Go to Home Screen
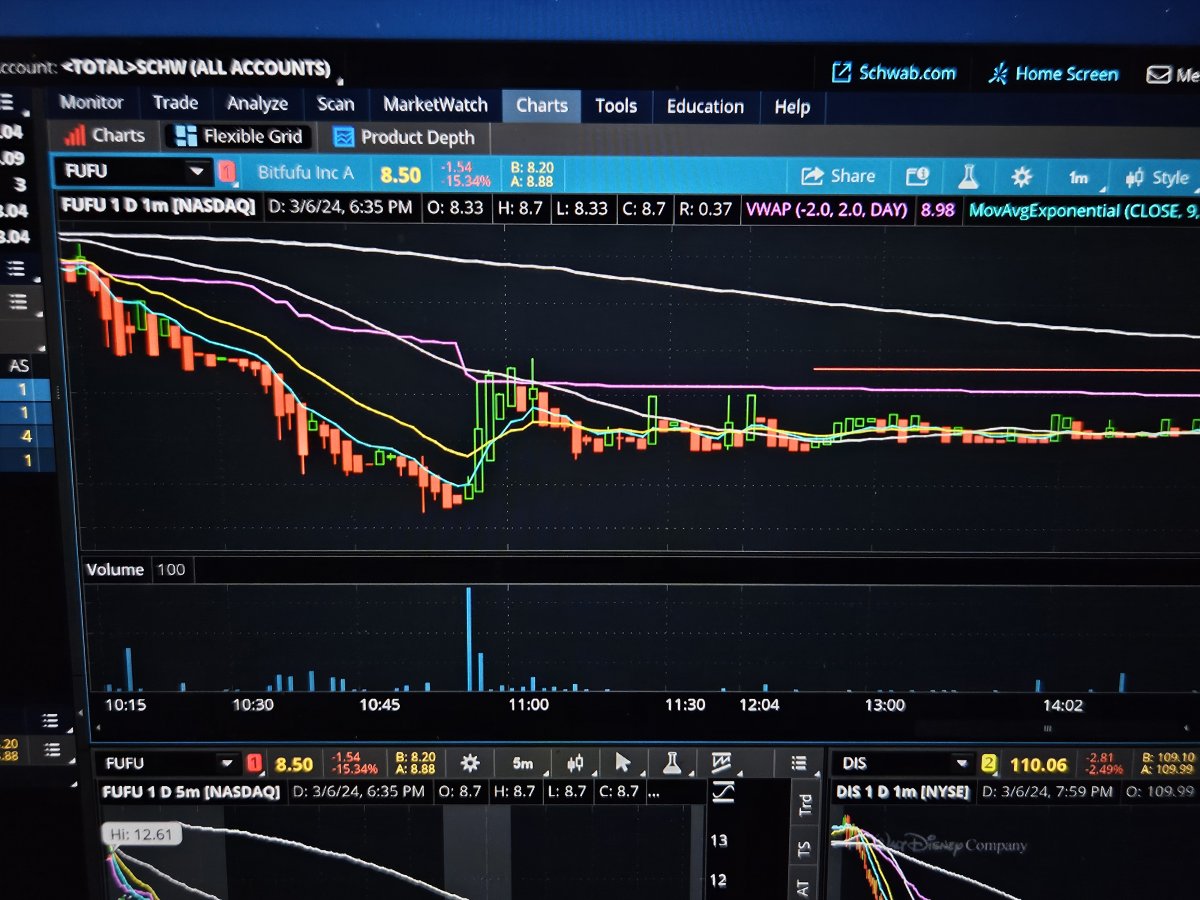Screen dimensions: 1200x900 coord(1053,74)
